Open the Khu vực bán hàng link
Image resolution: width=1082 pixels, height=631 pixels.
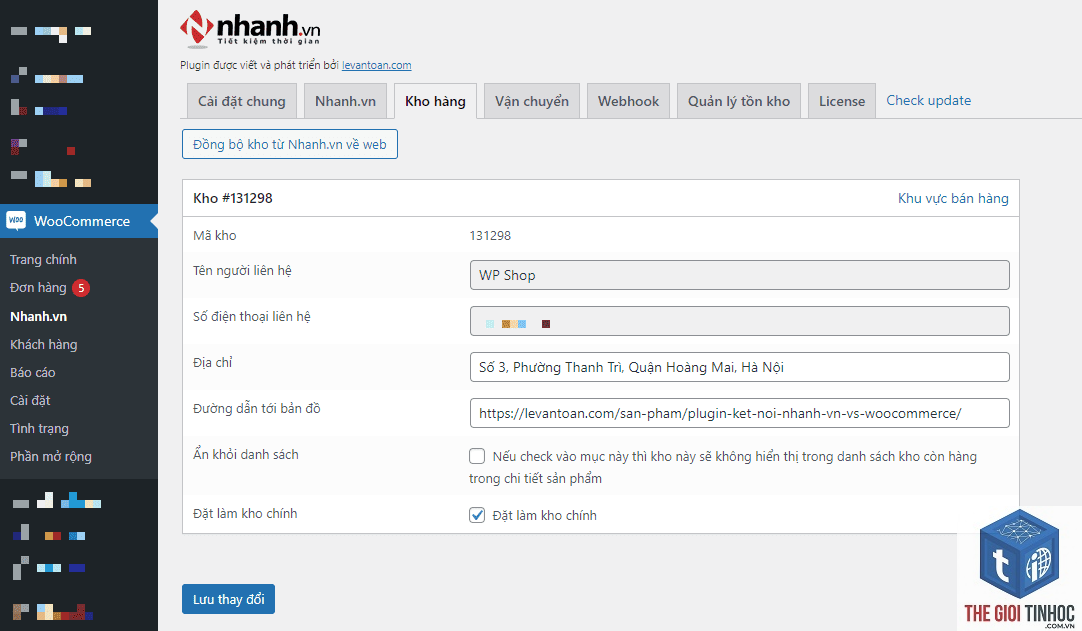click(953, 198)
